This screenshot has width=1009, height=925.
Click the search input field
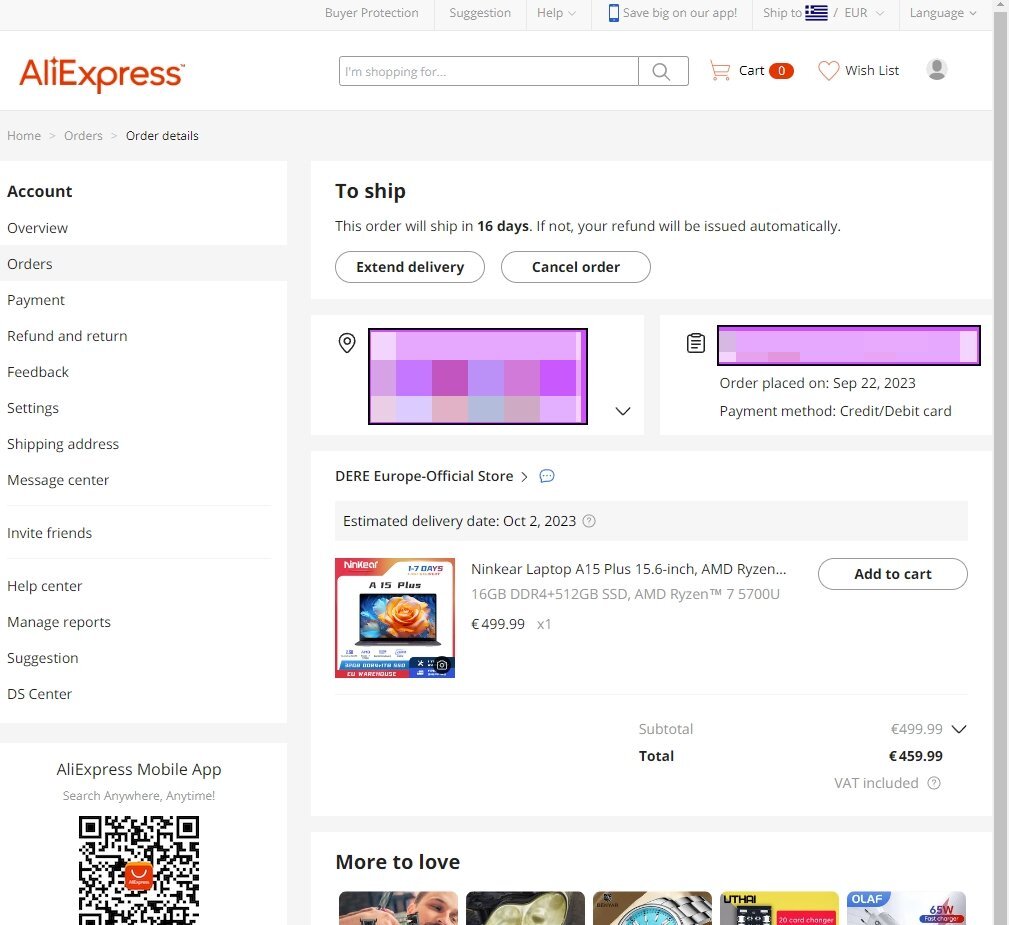488,71
